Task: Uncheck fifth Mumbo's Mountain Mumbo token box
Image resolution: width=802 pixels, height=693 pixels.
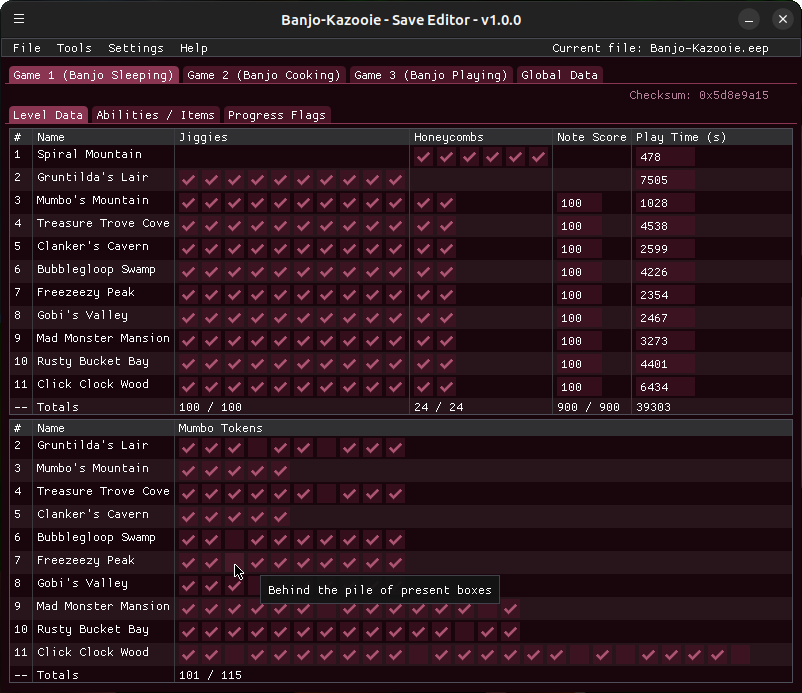Action: click(x=281, y=471)
